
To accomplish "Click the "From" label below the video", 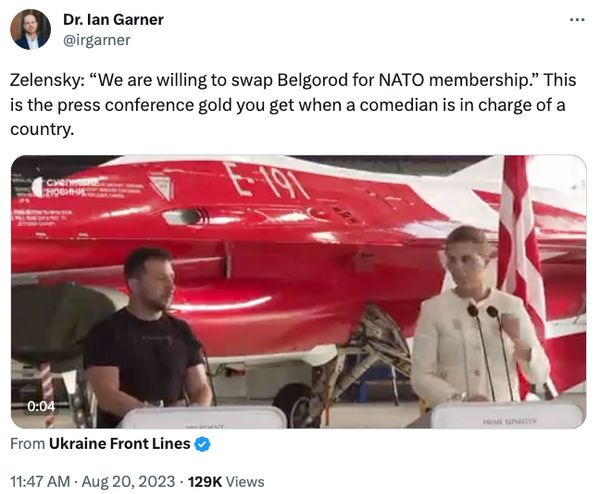I will (x=28, y=444).
